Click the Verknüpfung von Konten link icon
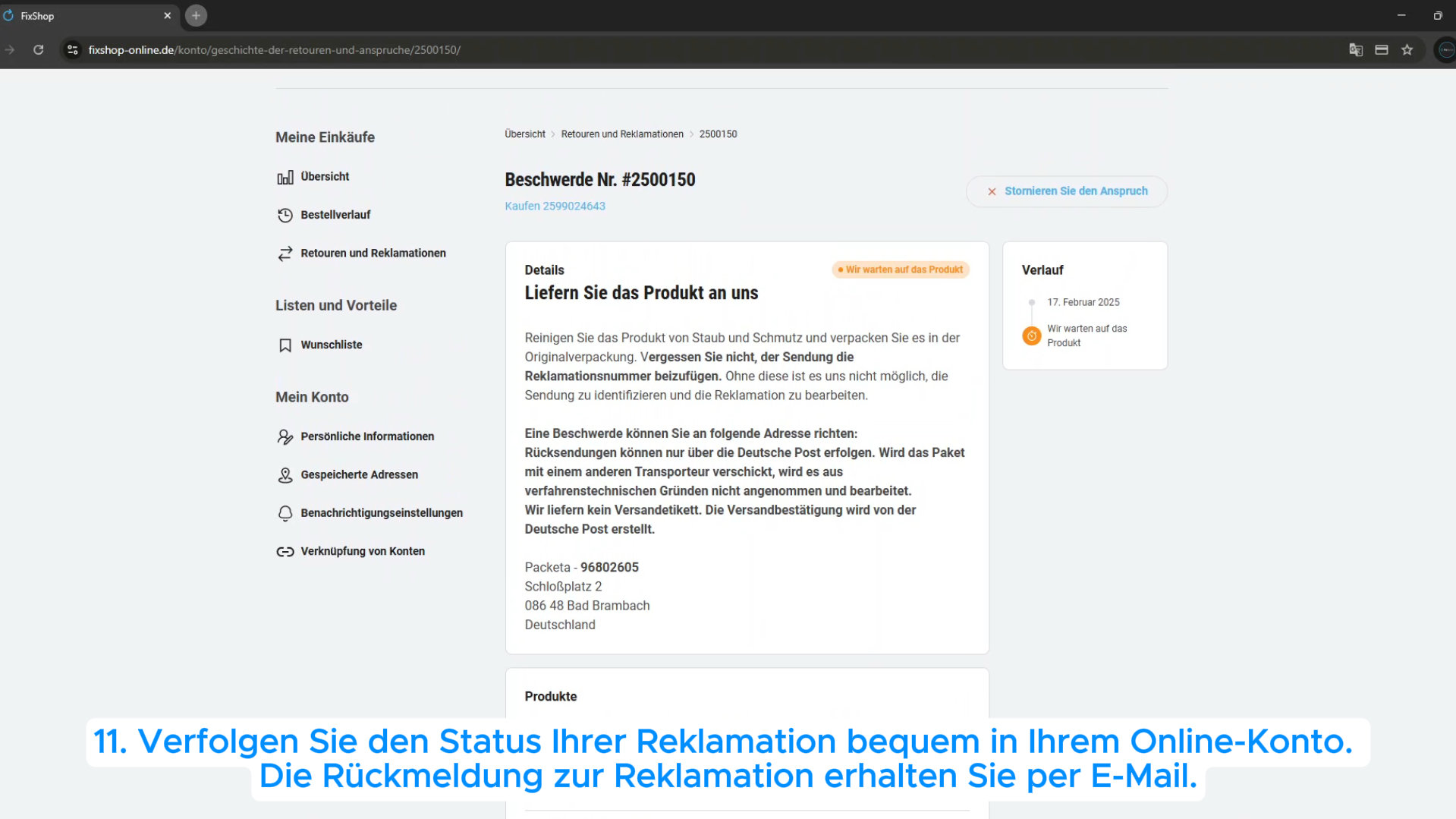Screen dimensions: 1456x819 click(285, 552)
